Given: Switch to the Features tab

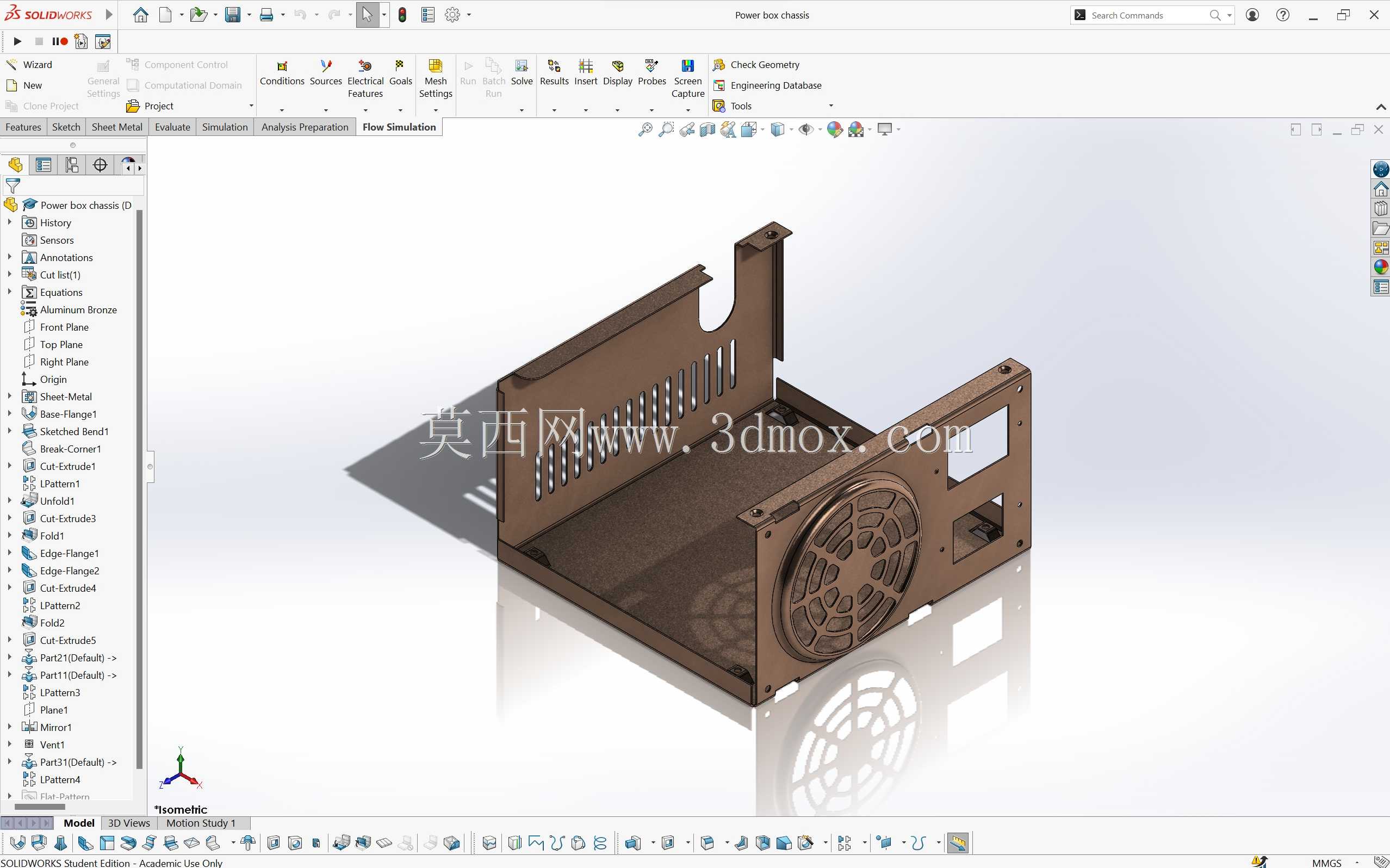Looking at the screenshot, I should (x=23, y=127).
